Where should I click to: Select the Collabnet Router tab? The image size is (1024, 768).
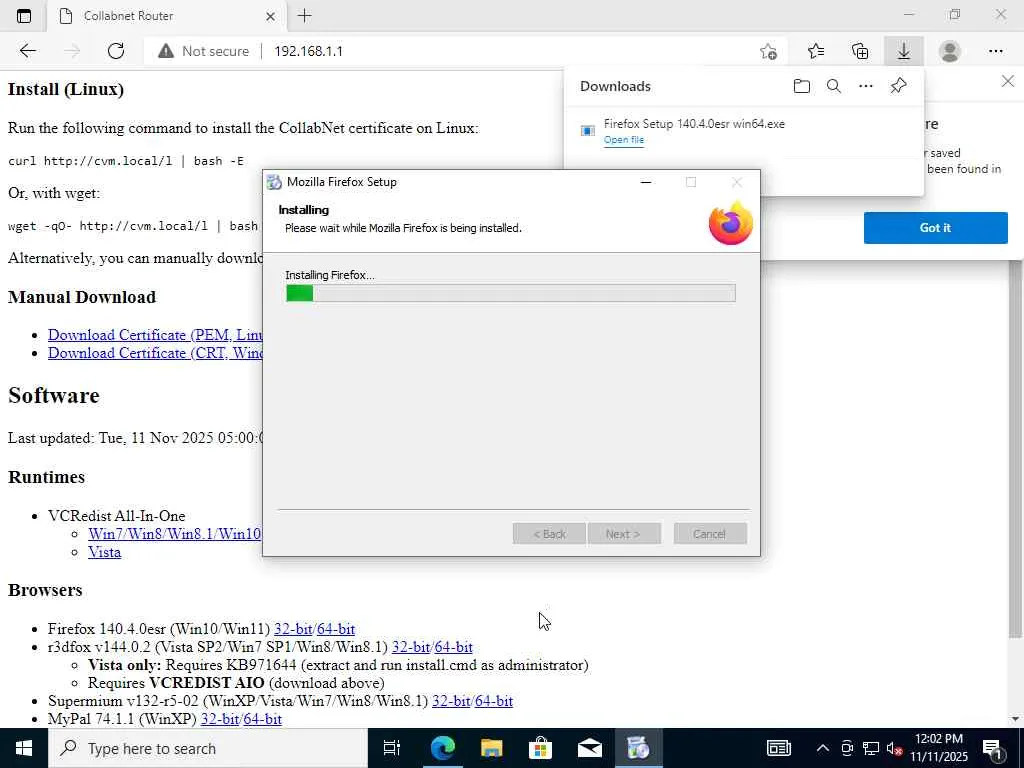tap(167, 16)
